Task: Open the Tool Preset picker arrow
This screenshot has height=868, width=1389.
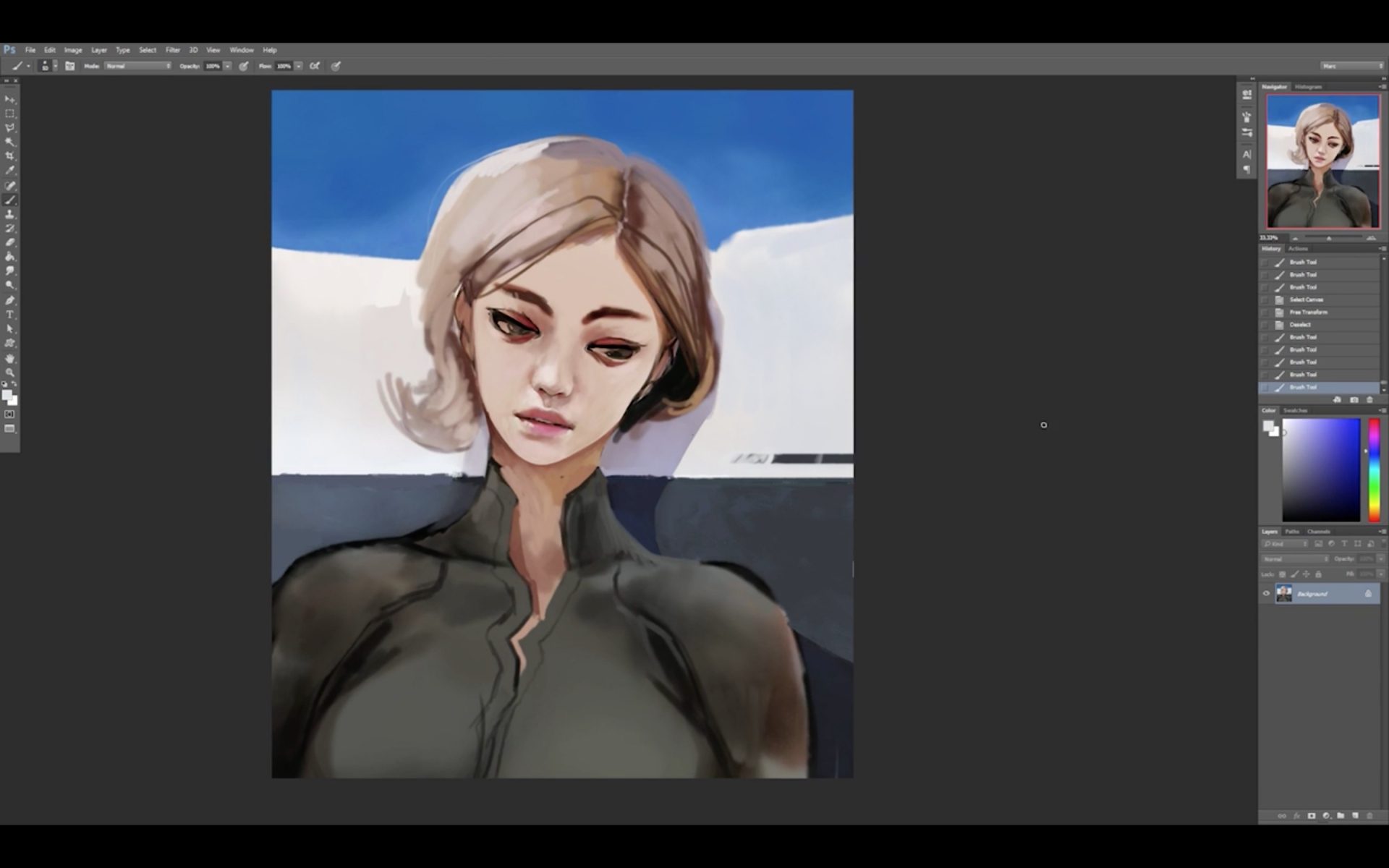Action: pyautogui.click(x=28, y=66)
